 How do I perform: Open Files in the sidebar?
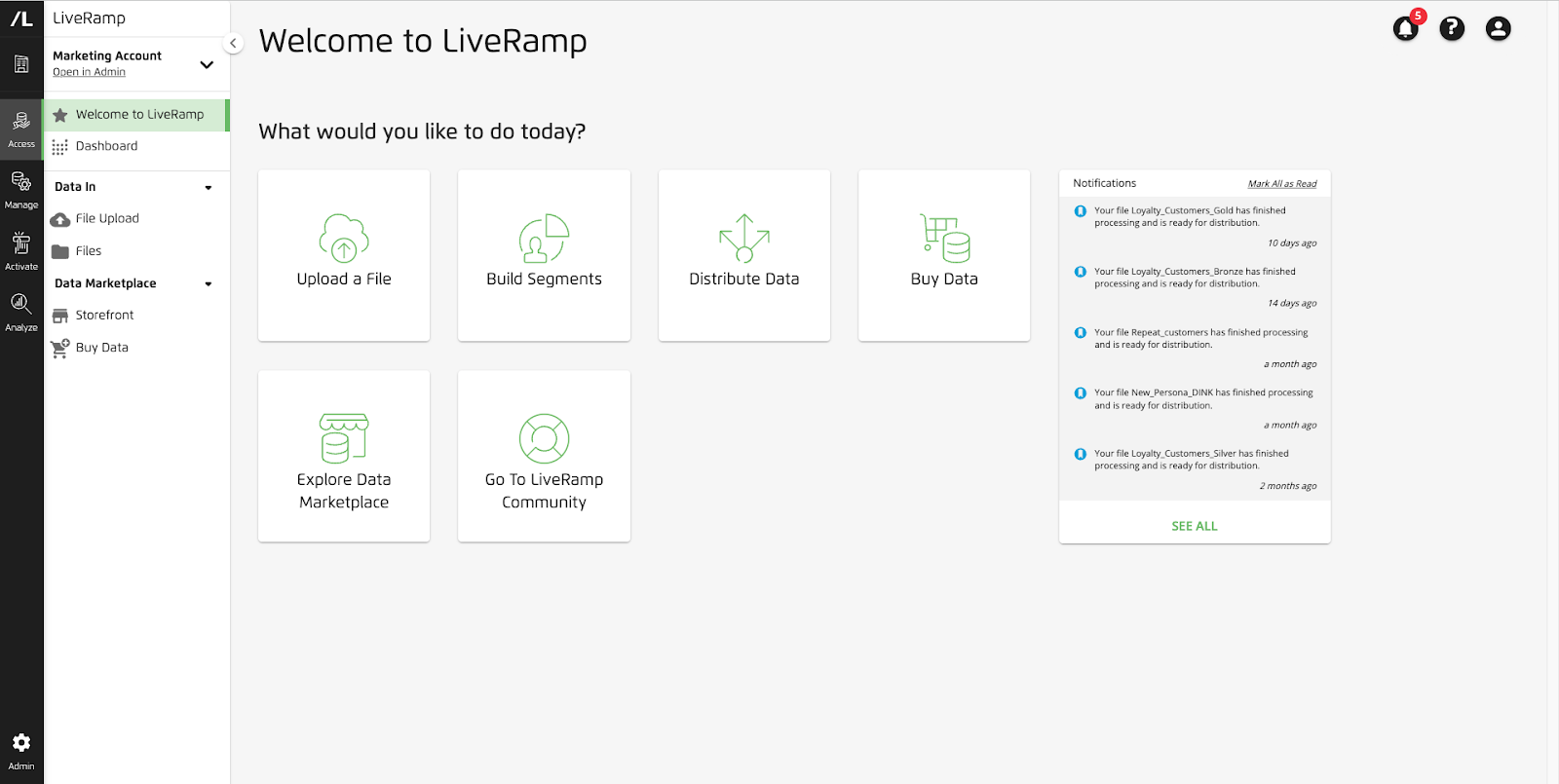tap(136, 250)
